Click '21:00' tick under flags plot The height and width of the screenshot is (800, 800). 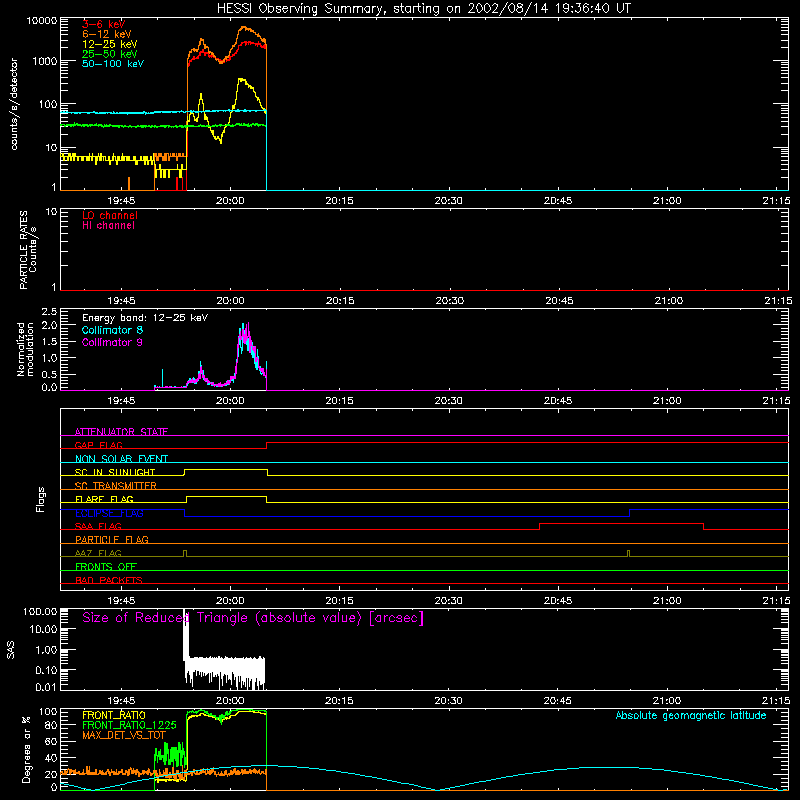click(x=667, y=601)
